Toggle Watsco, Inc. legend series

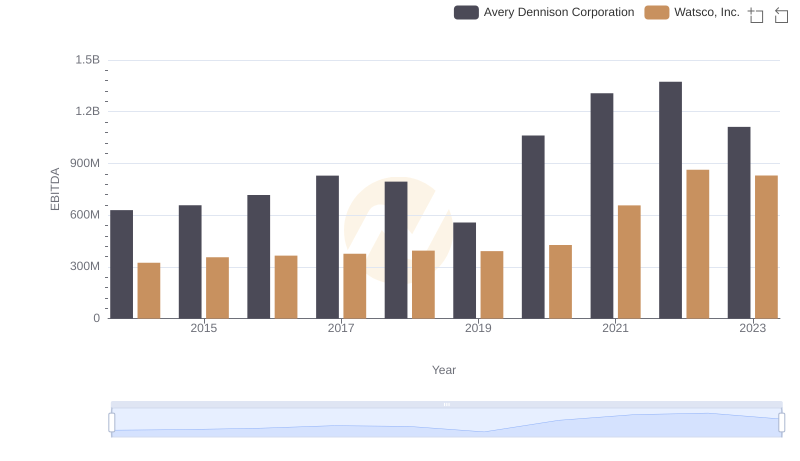pos(692,12)
